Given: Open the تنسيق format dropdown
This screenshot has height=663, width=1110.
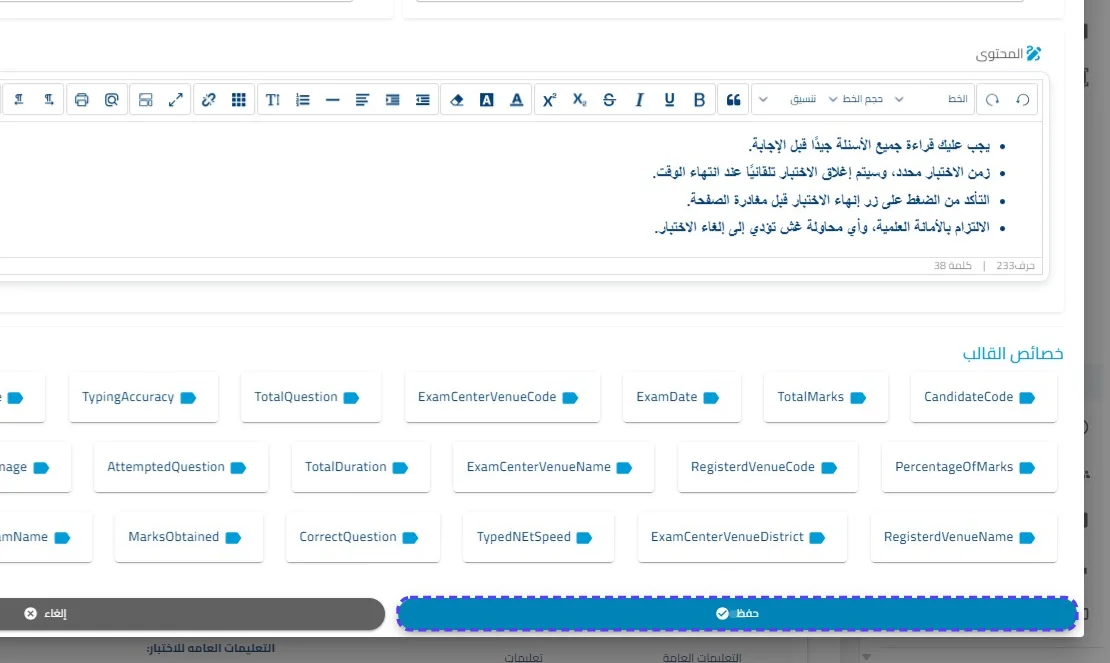Looking at the screenshot, I should click(787, 99).
